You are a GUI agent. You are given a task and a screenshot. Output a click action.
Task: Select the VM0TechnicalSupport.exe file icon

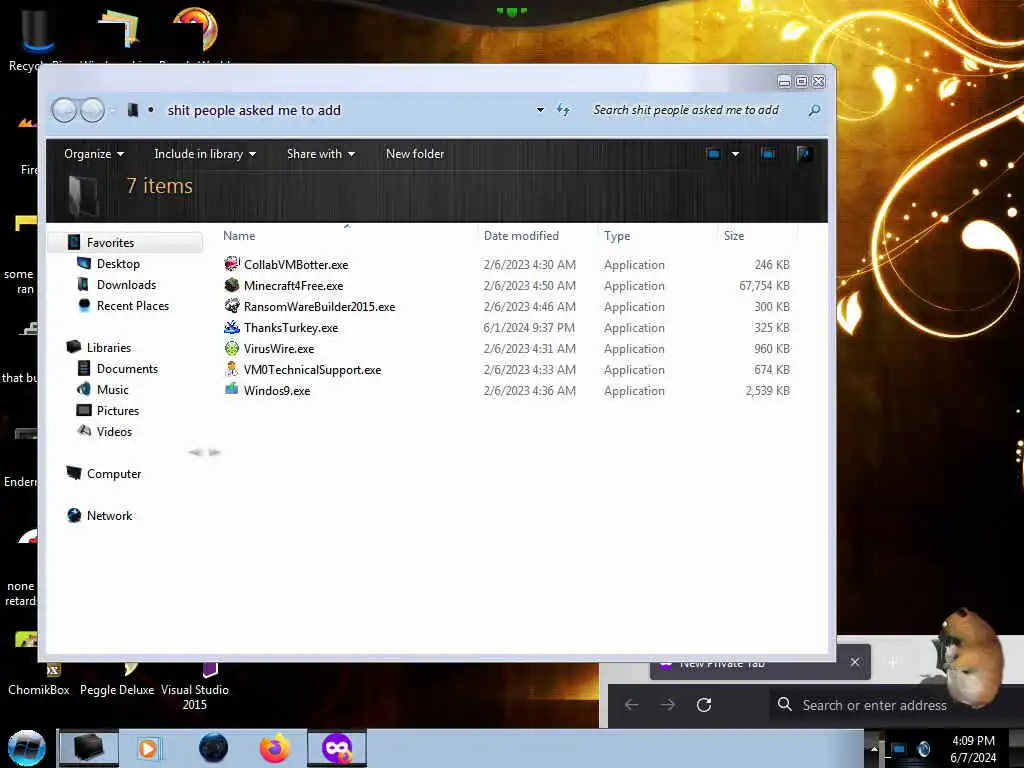click(x=232, y=369)
